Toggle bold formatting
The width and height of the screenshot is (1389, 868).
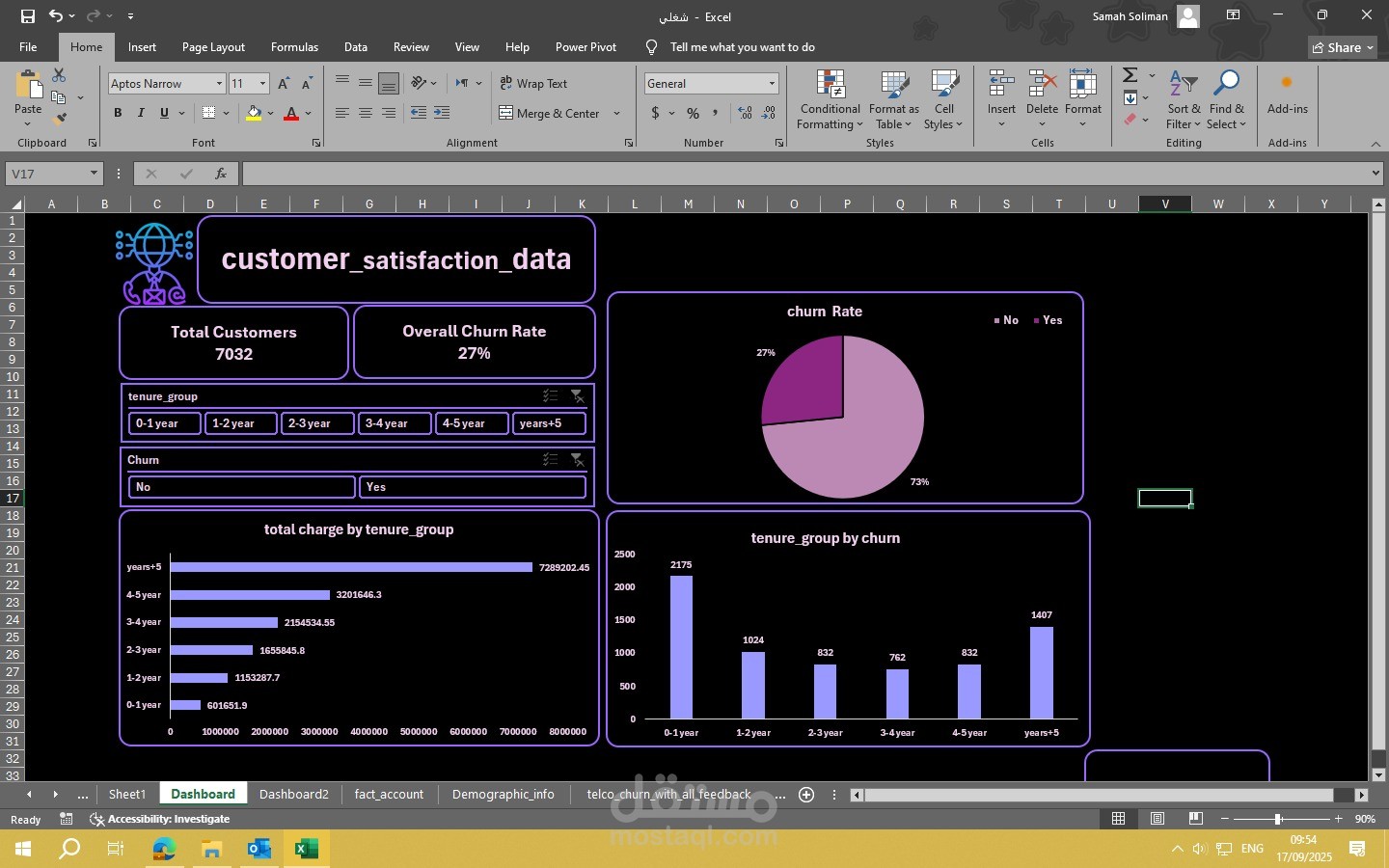click(118, 113)
